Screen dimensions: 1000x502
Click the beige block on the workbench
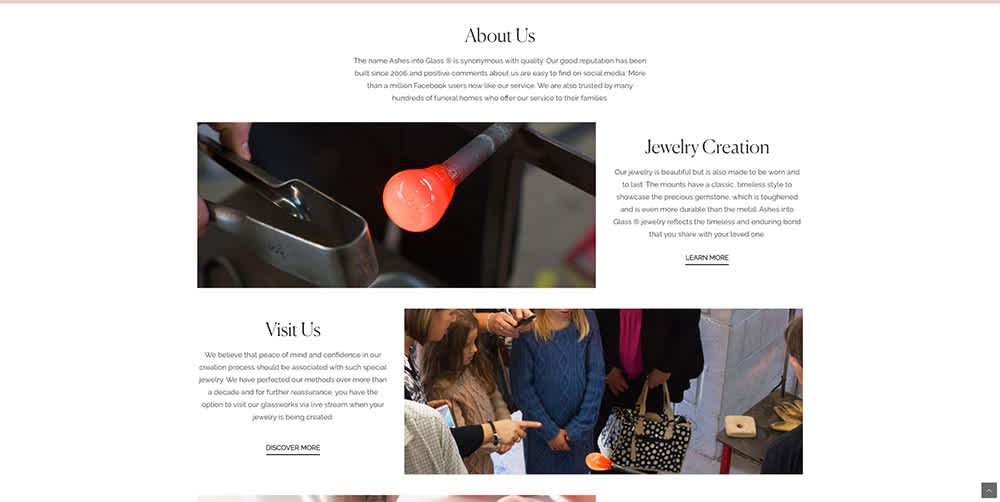click(740, 426)
